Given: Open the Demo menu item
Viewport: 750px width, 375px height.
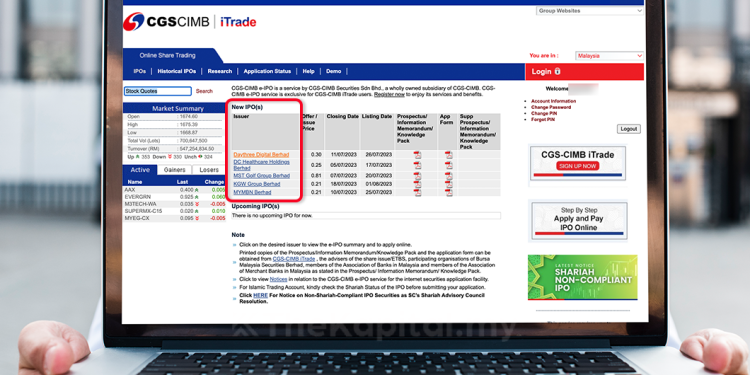Looking at the screenshot, I should pos(333,71).
